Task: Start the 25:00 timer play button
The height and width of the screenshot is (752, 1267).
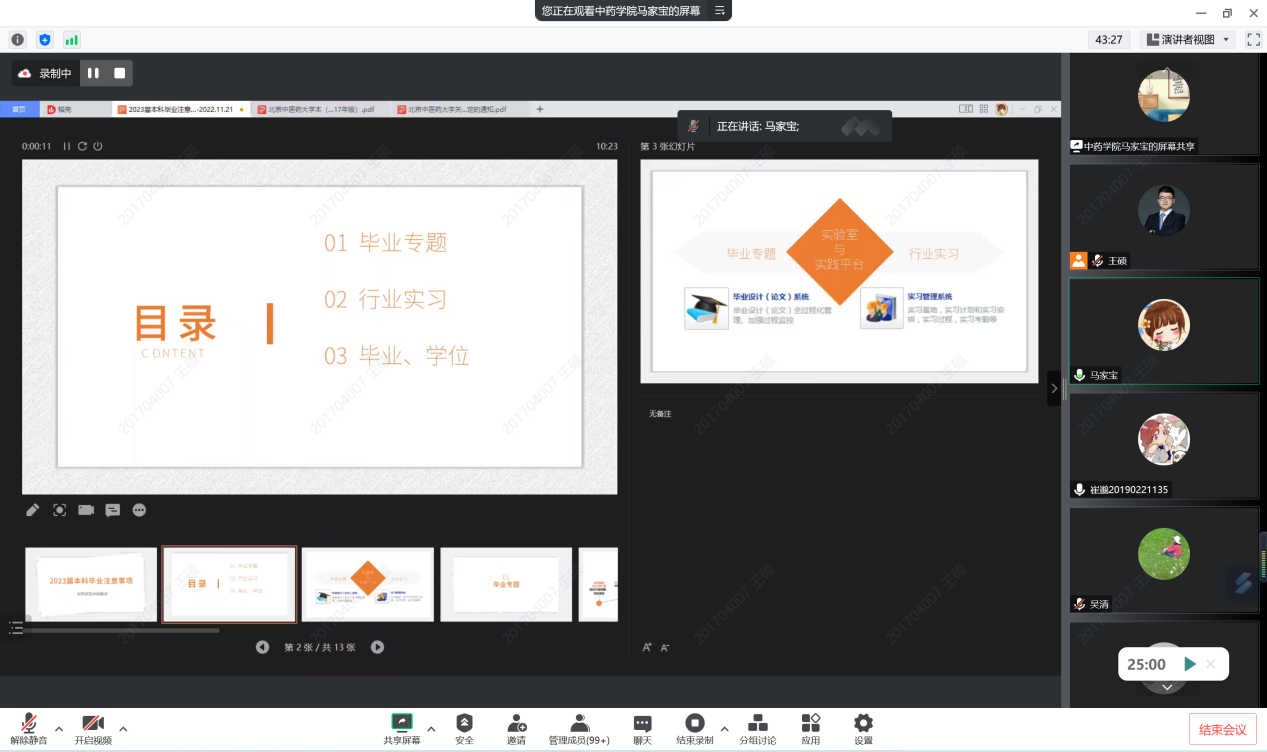Action: [1189, 664]
